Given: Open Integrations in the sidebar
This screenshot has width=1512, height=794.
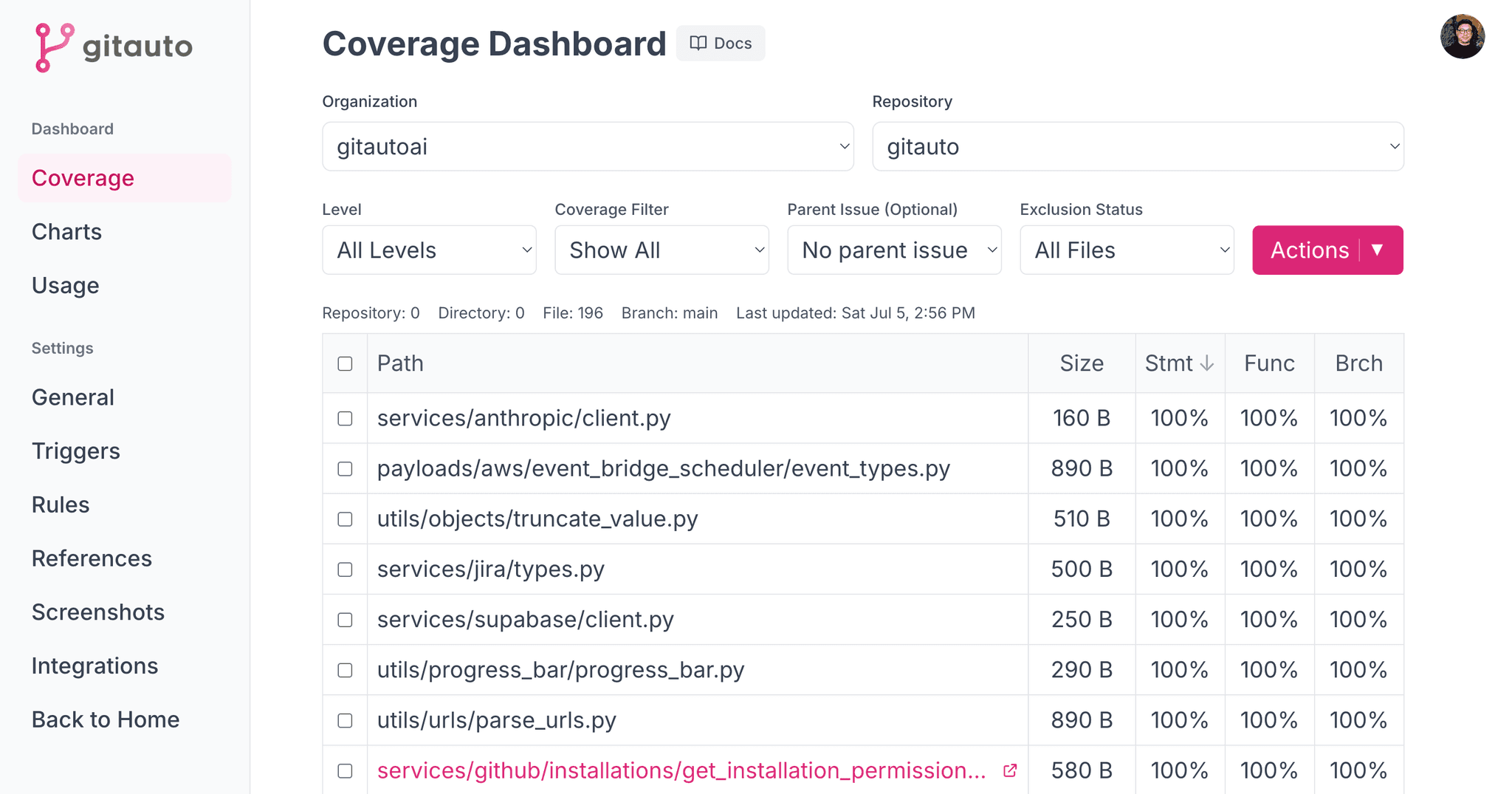Looking at the screenshot, I should point(94,665).
